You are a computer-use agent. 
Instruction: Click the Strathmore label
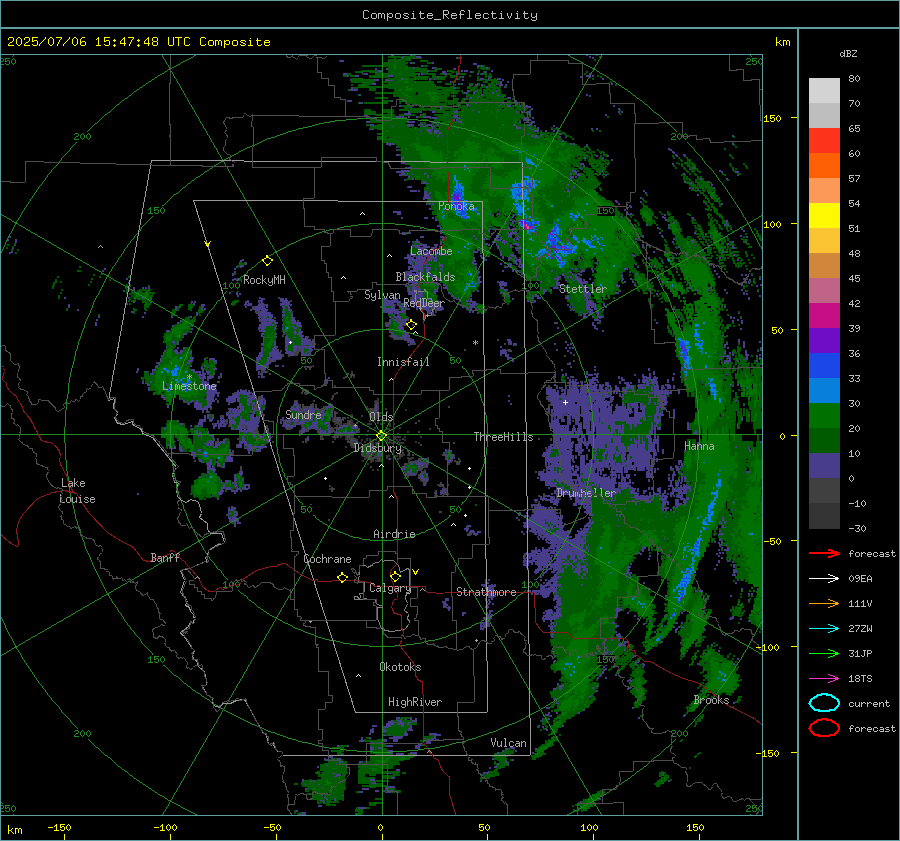(486, 592)
